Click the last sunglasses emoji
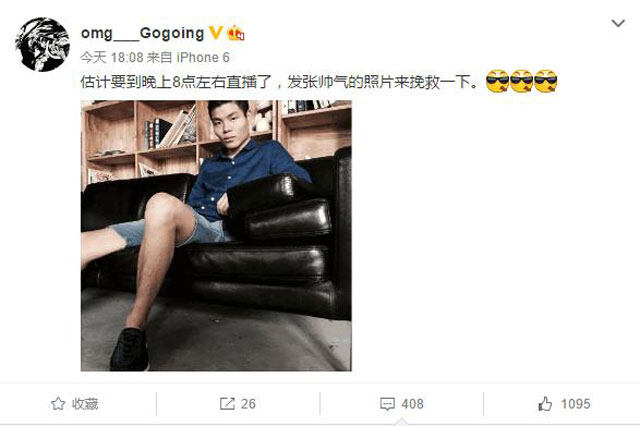 coord(545,81)
